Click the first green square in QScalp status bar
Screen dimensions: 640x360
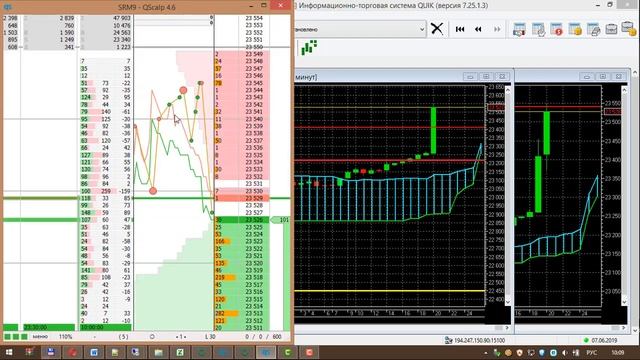pos(7,337)
